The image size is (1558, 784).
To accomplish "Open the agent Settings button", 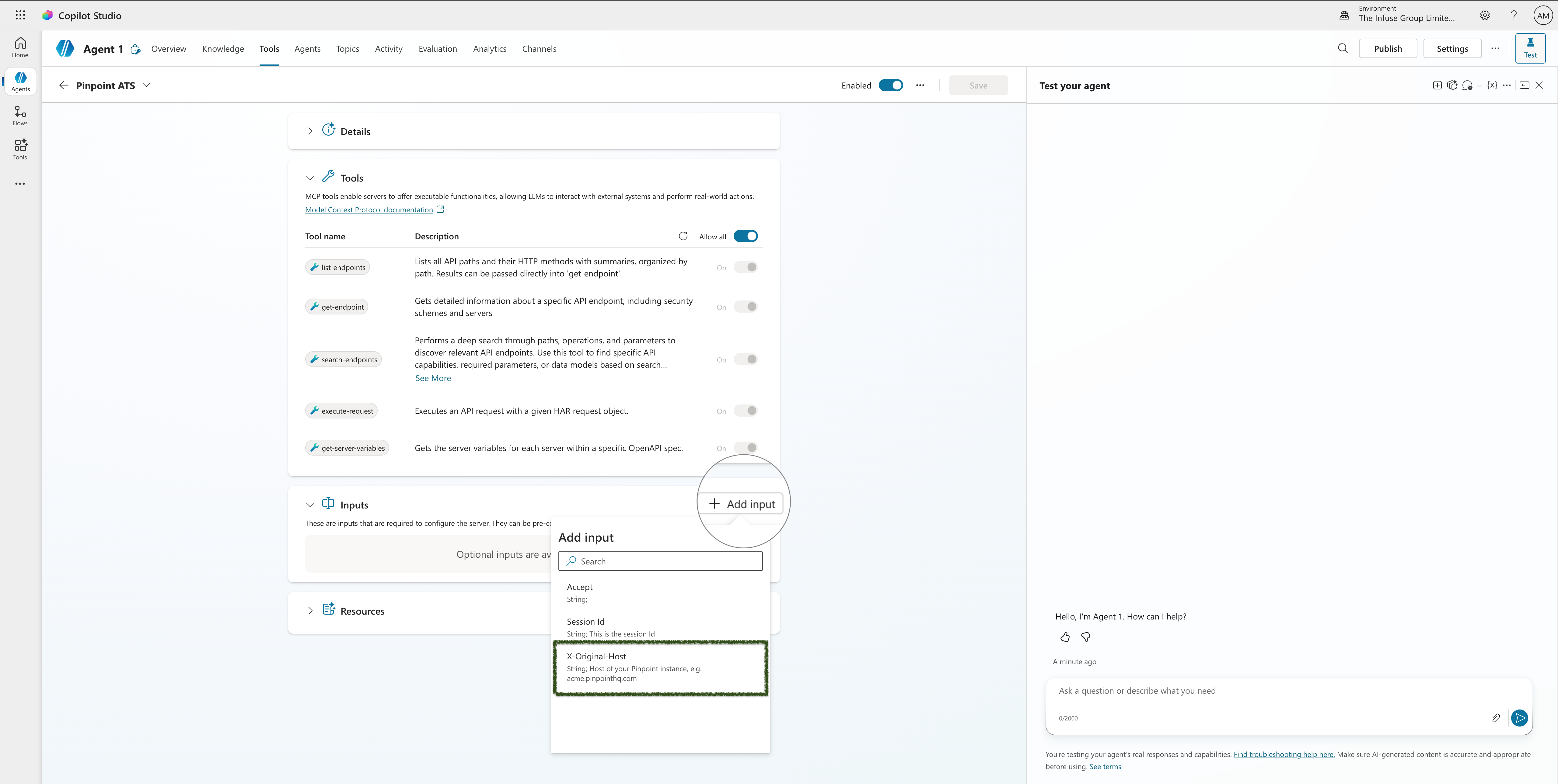I will pyautogui.click(x=1452, y=48).
